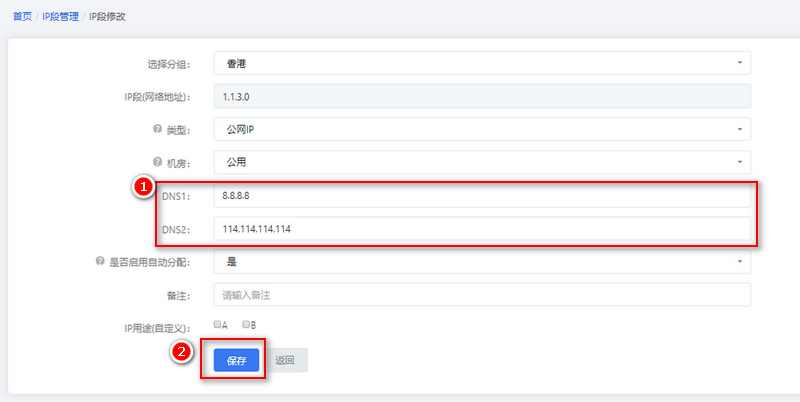Click the 备注 label
Screen dimensions: 800x402
click(x=179, y=295)
